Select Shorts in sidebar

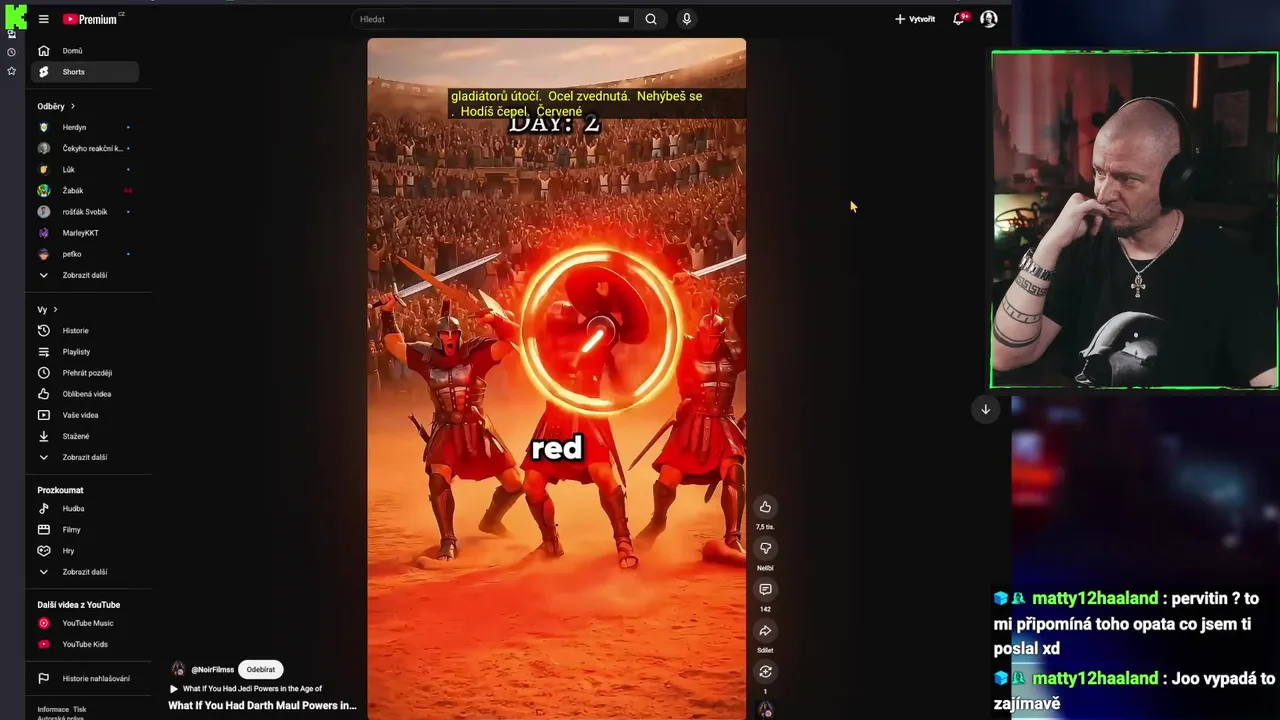click(x=85, y=72)
